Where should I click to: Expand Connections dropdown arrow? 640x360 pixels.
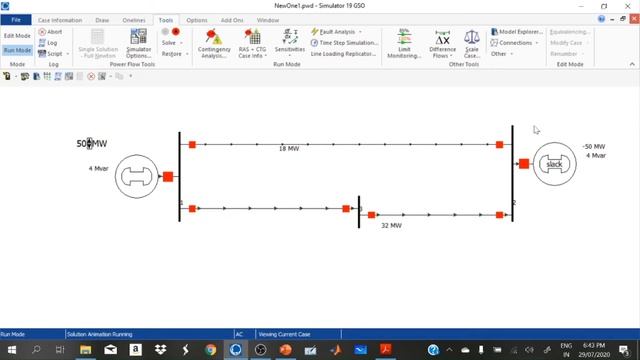coord(537,43)
